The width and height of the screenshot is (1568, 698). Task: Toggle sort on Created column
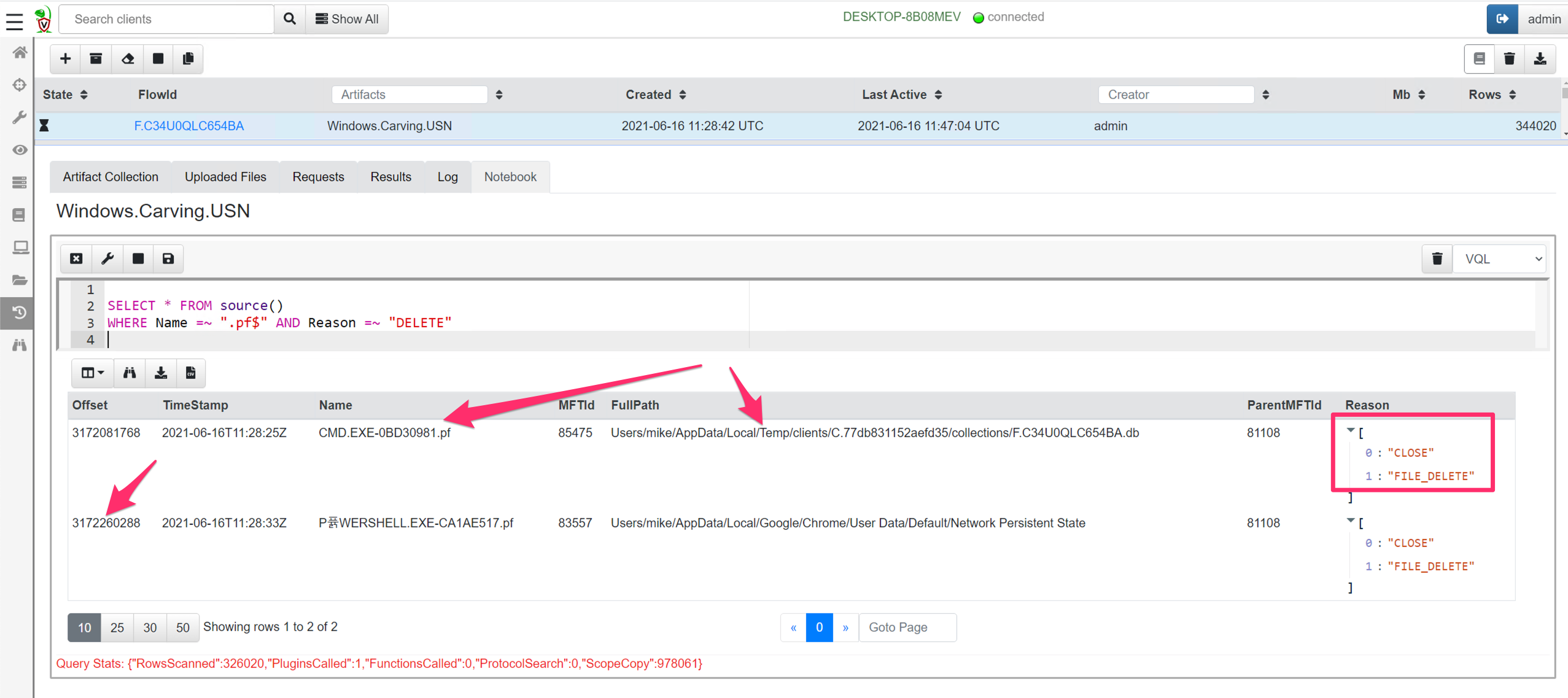point(683,95)
